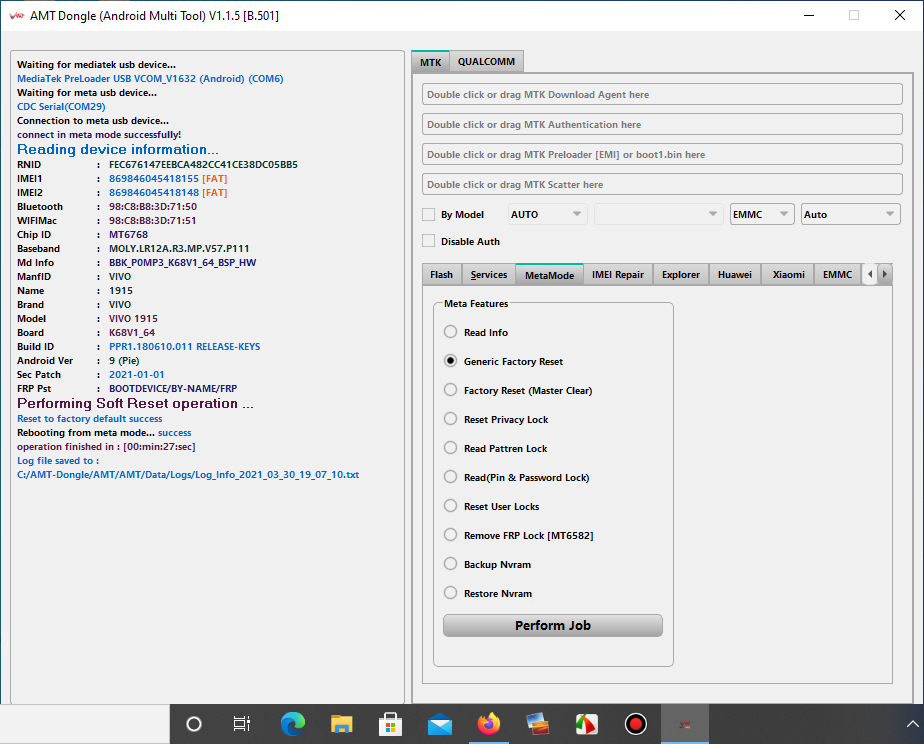
Task: Open the Mail app on taskbar
Action: (440, 724)
